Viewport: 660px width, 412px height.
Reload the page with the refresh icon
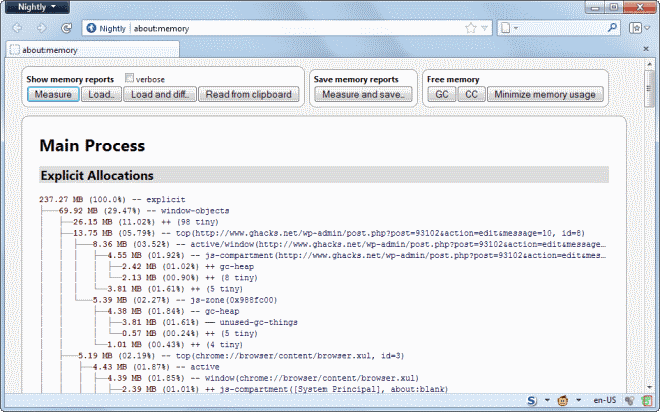[66, 27]
